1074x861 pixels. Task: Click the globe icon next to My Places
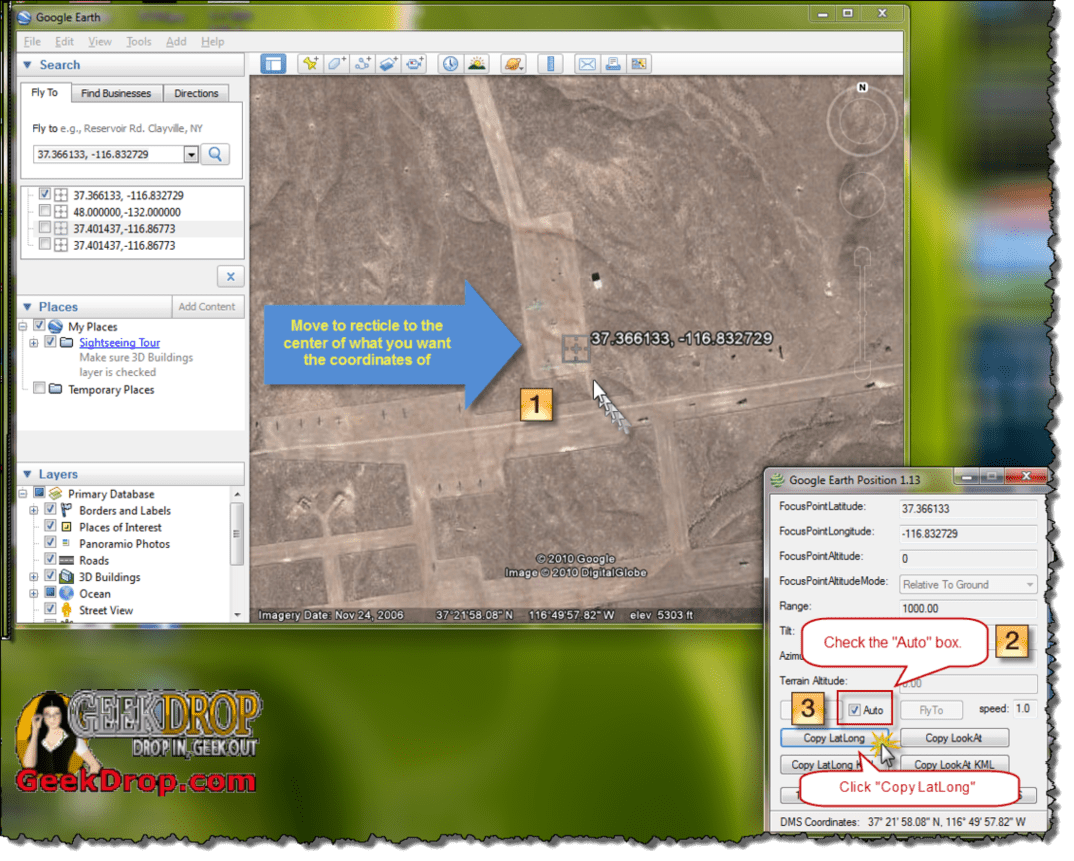tap(56, 327)
